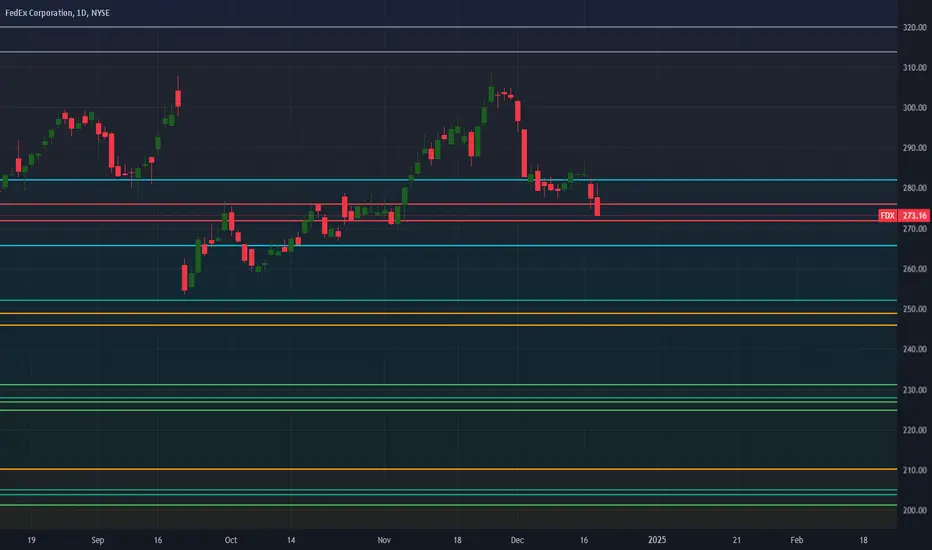Click the Sep label on time axis
This screenshot has height=550, width=932.
tap(97, 540)
